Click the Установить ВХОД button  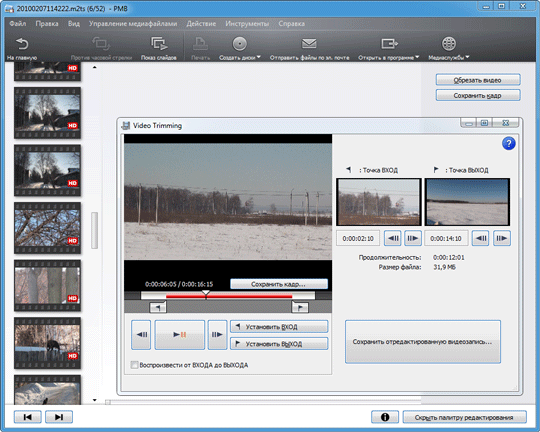279,327
